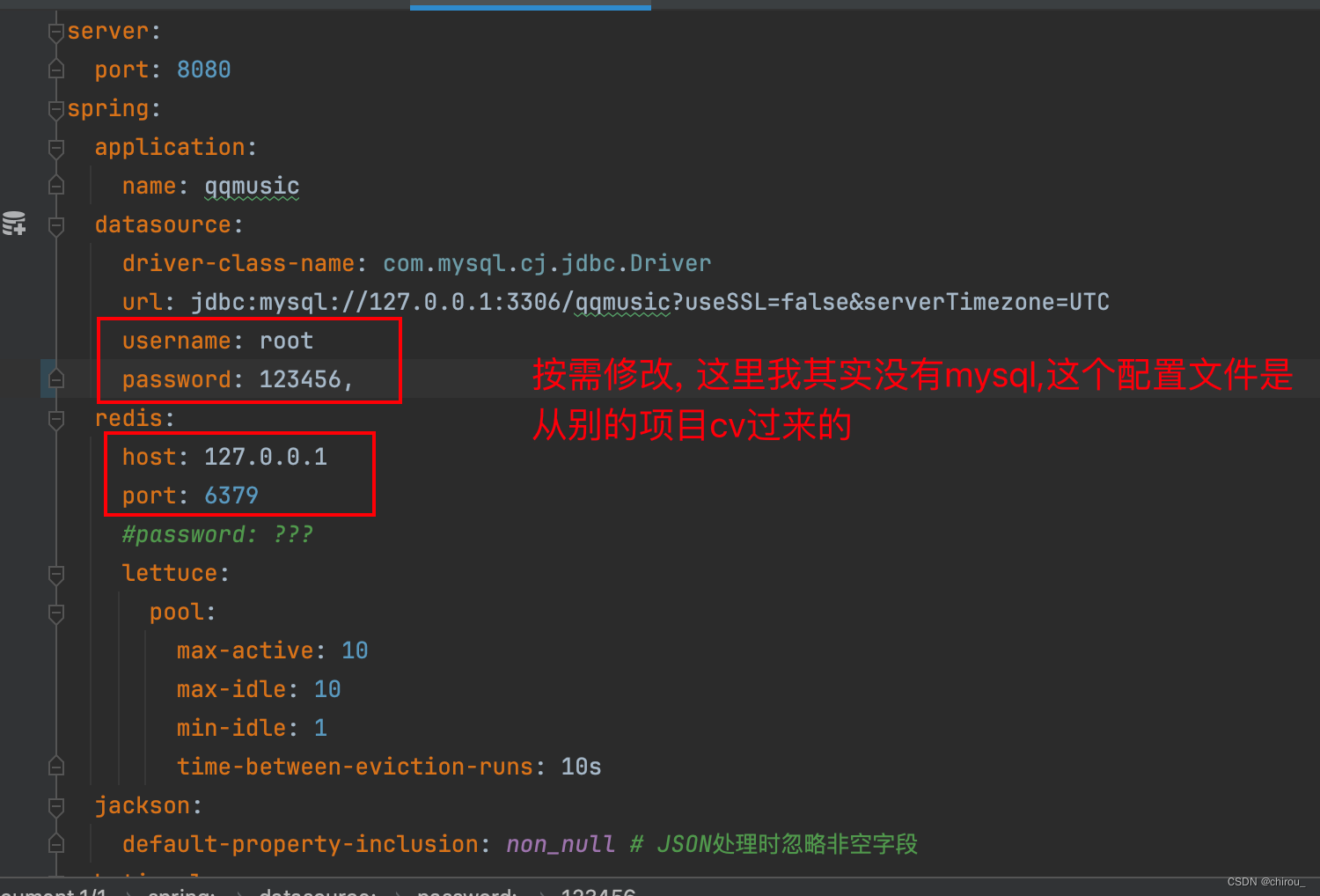The height and width of the screenshot is (896, 1320).
Task: Click fold end marker on the password line
Action: 56,379
